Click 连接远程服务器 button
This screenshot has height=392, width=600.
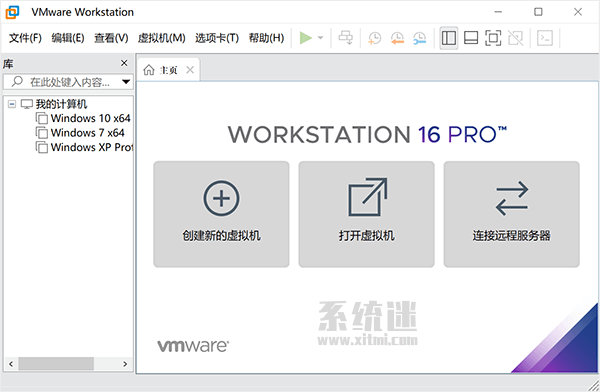[x=512, y=214]
